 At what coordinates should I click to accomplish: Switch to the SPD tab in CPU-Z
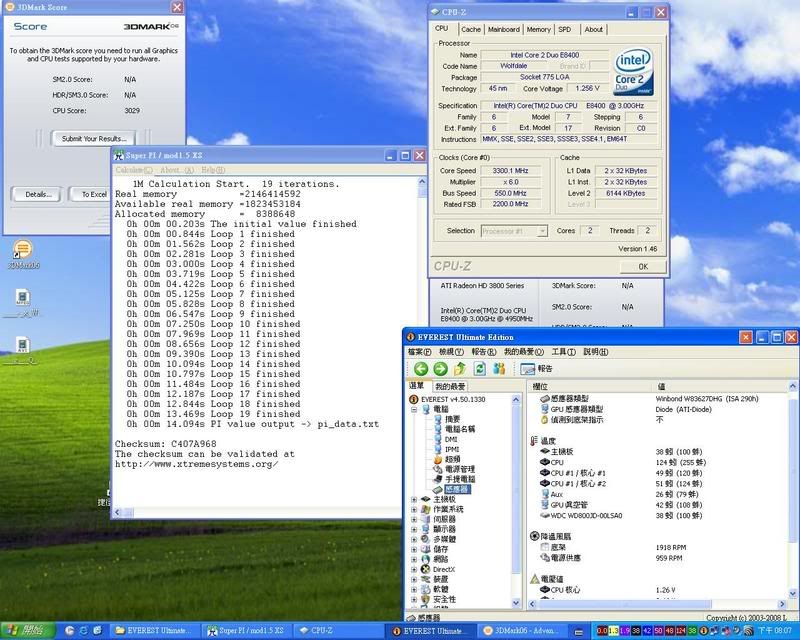point(565,30)
